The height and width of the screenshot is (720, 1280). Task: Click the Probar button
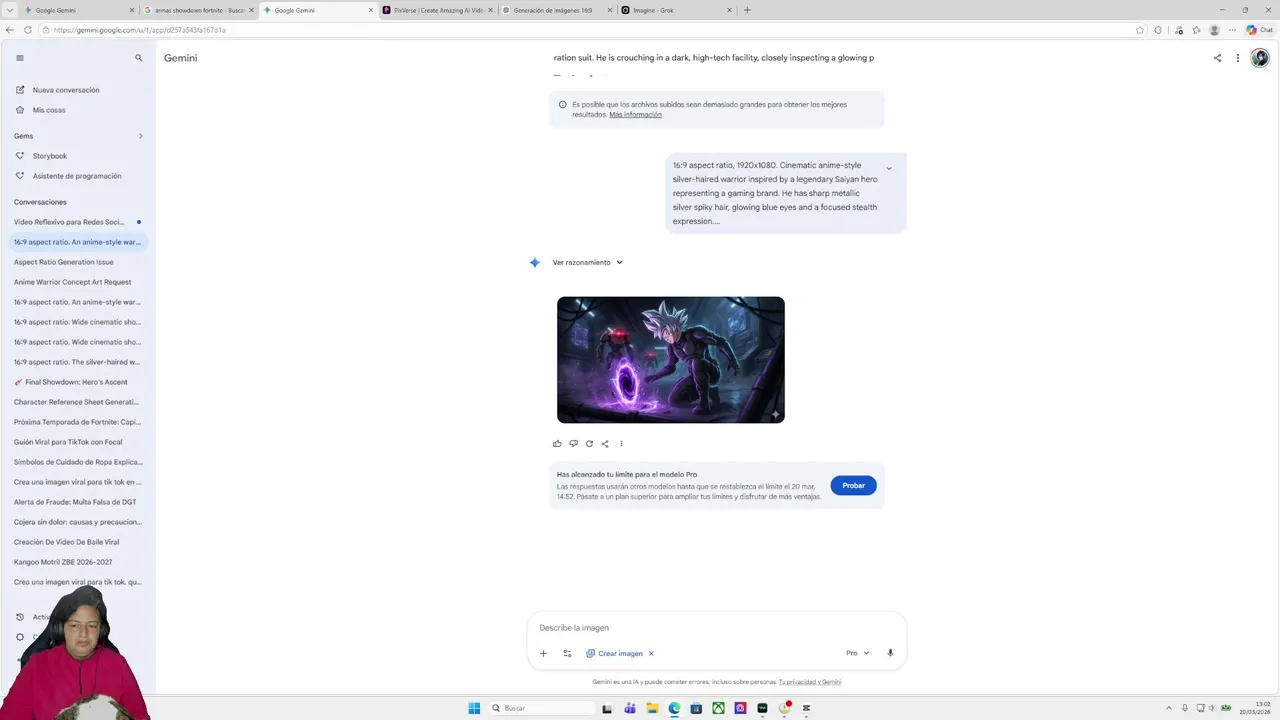pyautogui.click(x=853, y=485)
